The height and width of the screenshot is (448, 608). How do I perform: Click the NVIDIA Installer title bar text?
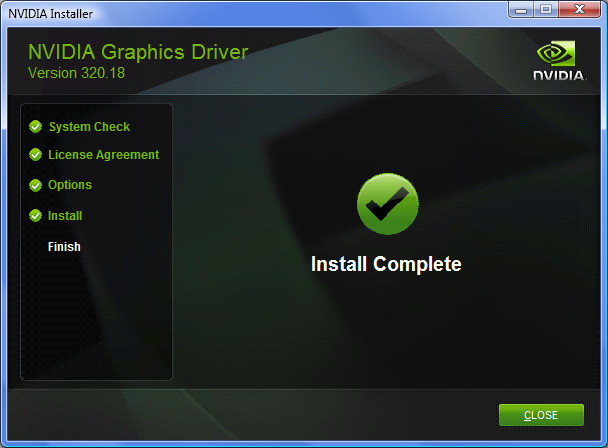tap(50, 14)
